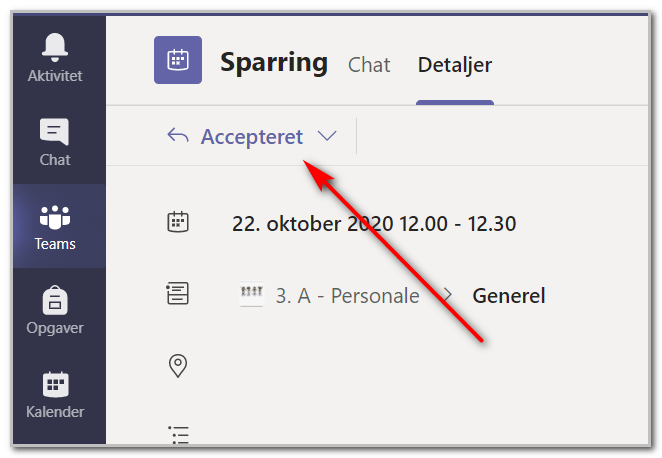Viewport: 662px width, 458px height.
Task: Click chevron between Personale and Generel
Action: 448,295
